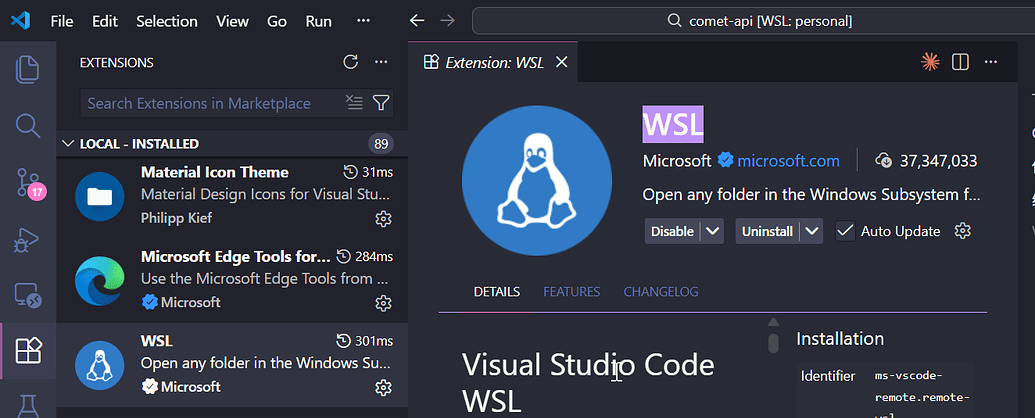Open the File menu
1035x418 pixels.
coord(61,21)
